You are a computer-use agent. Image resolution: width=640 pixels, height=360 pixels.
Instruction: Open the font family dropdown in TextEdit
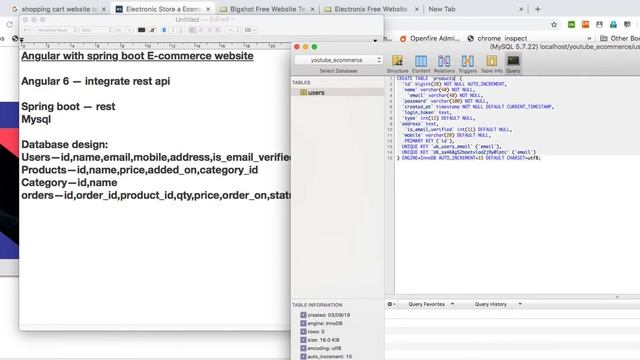[x=56, y=30]
